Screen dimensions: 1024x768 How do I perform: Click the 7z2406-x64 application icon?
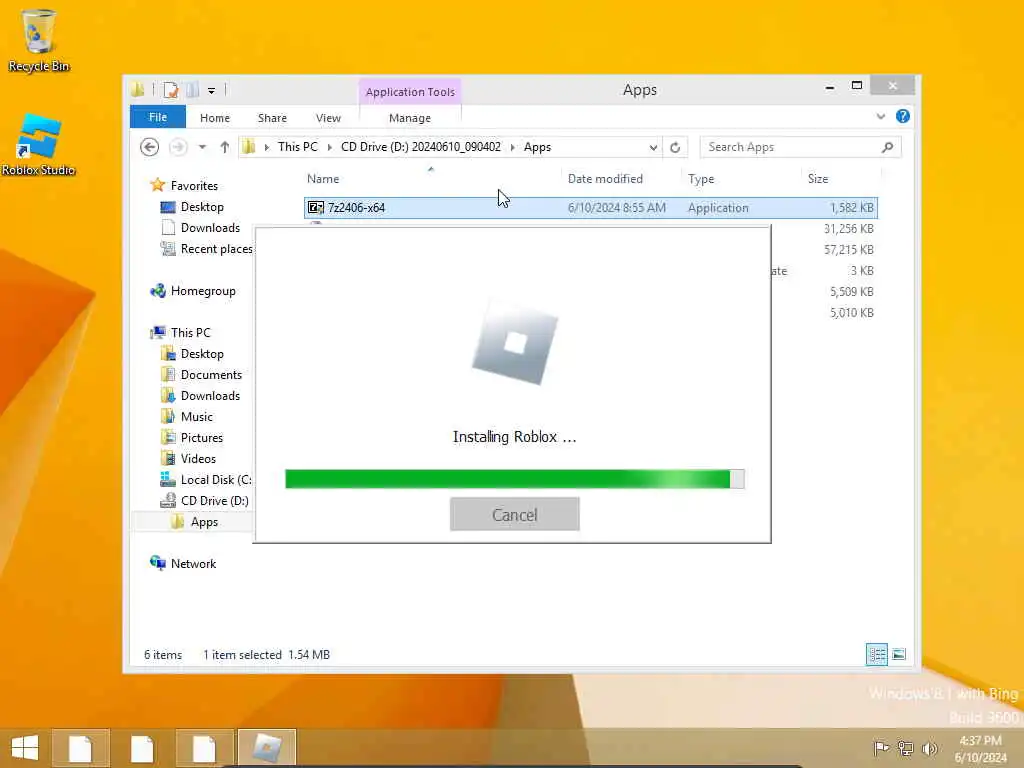[x=315, y=208]
